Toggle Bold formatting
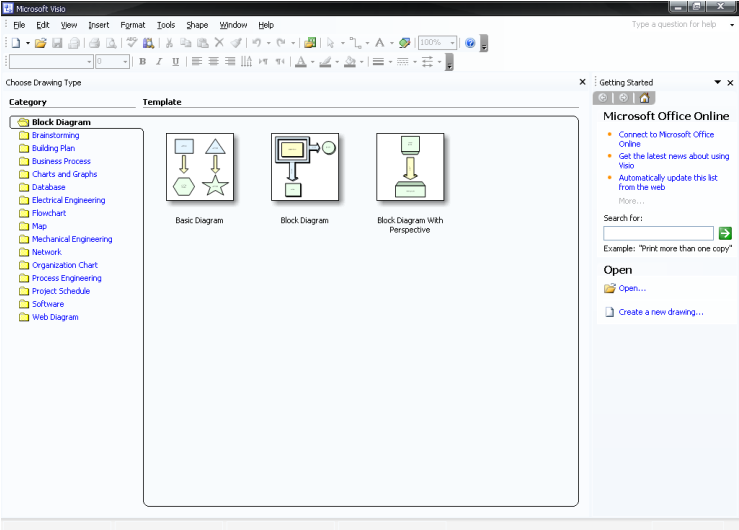The image size is (739, 530). point(142,62)
